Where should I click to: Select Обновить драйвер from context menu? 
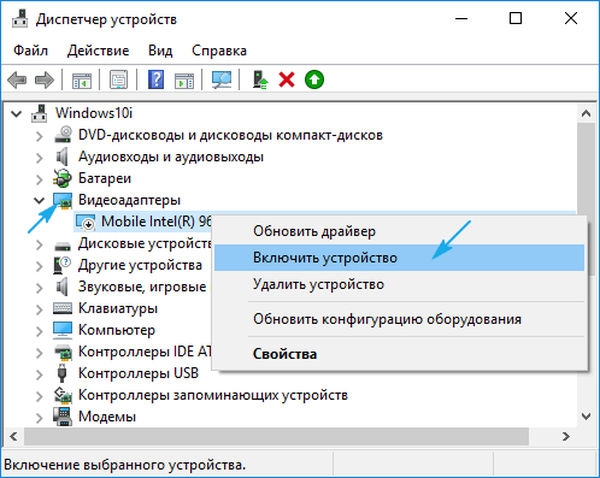tap(308, 231)
